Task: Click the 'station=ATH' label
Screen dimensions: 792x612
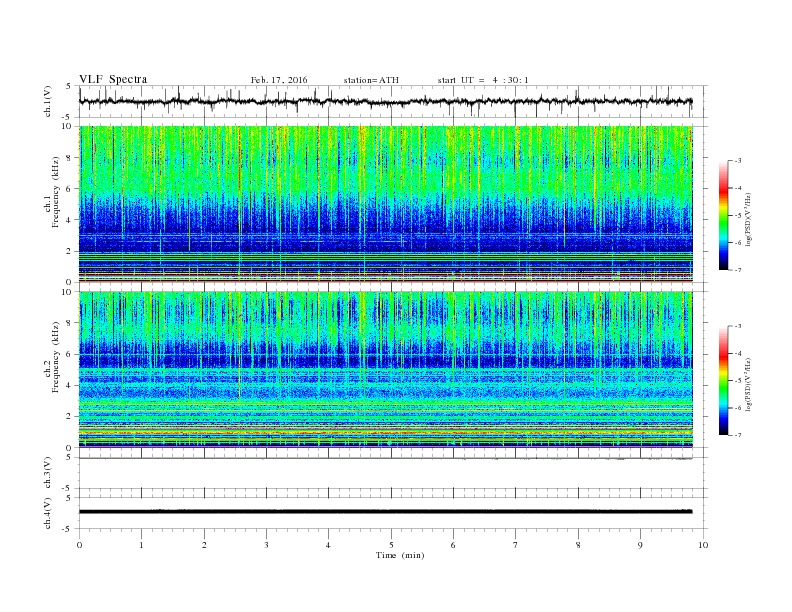Action: point(371,80)
